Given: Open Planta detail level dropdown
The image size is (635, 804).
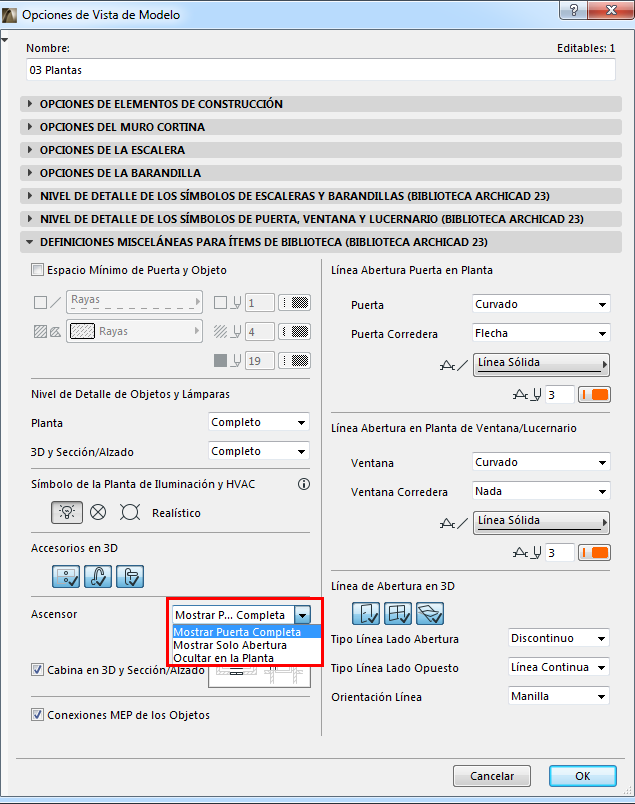Looking at the screenshot, I should tap(259, 423).
